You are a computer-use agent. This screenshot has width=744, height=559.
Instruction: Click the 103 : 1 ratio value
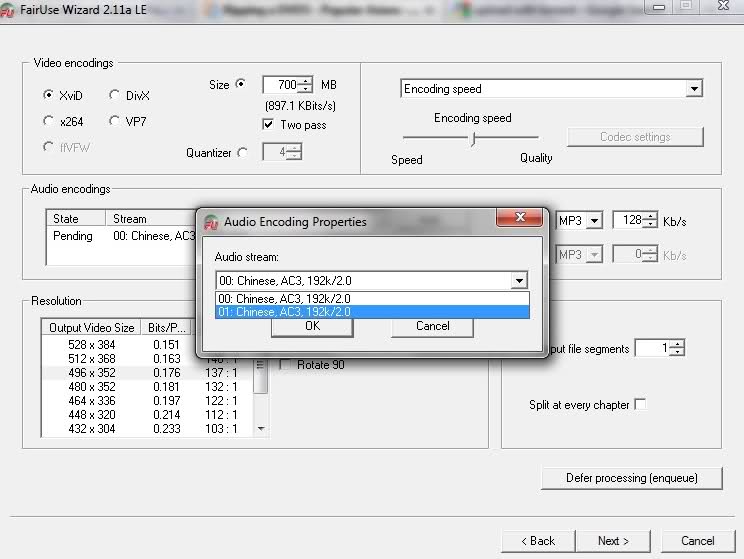221,429
